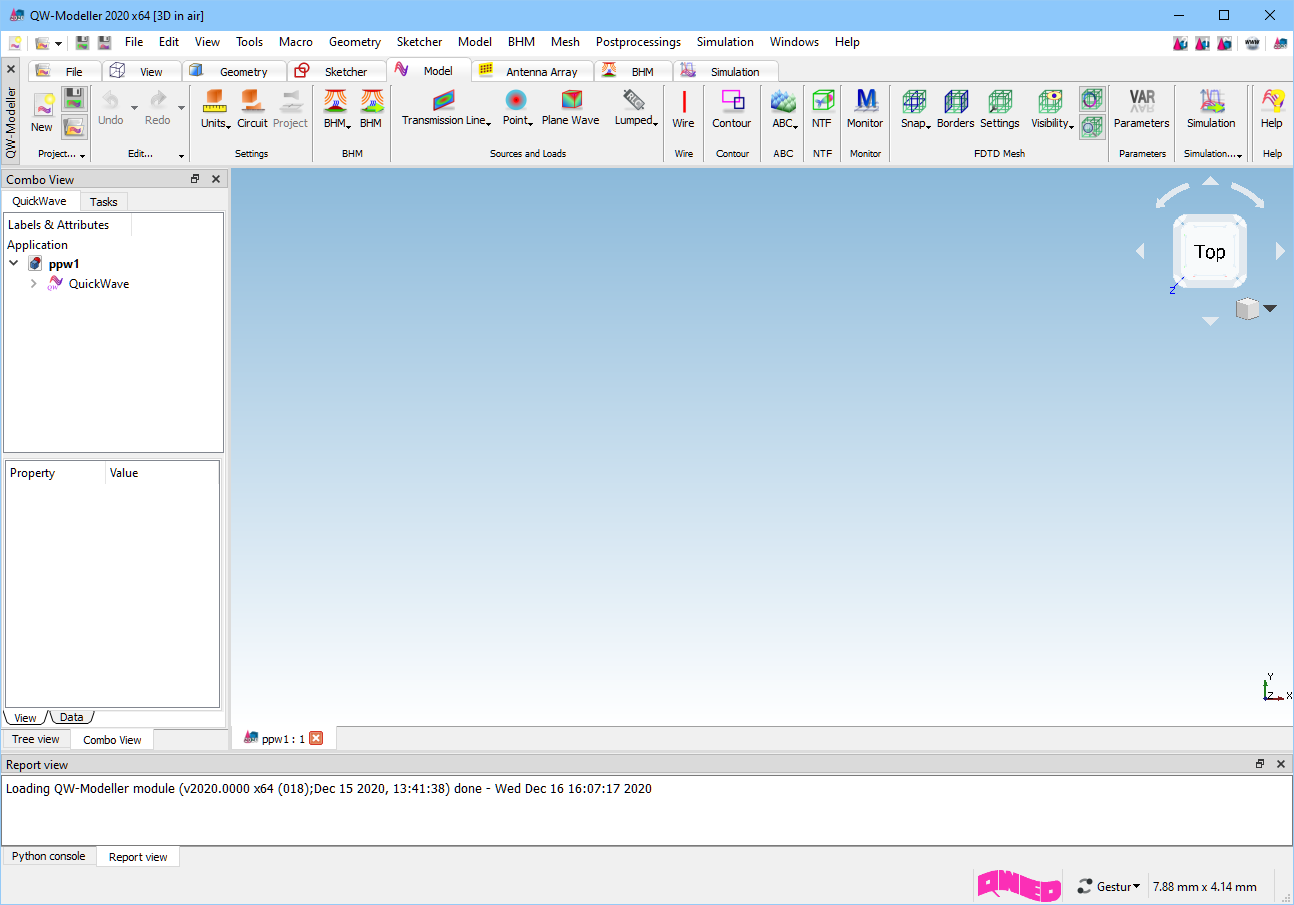Close the ppw1 : 1 document tab
The height and width of the screenshot is (905, 1294).
(x=316, y=739)
